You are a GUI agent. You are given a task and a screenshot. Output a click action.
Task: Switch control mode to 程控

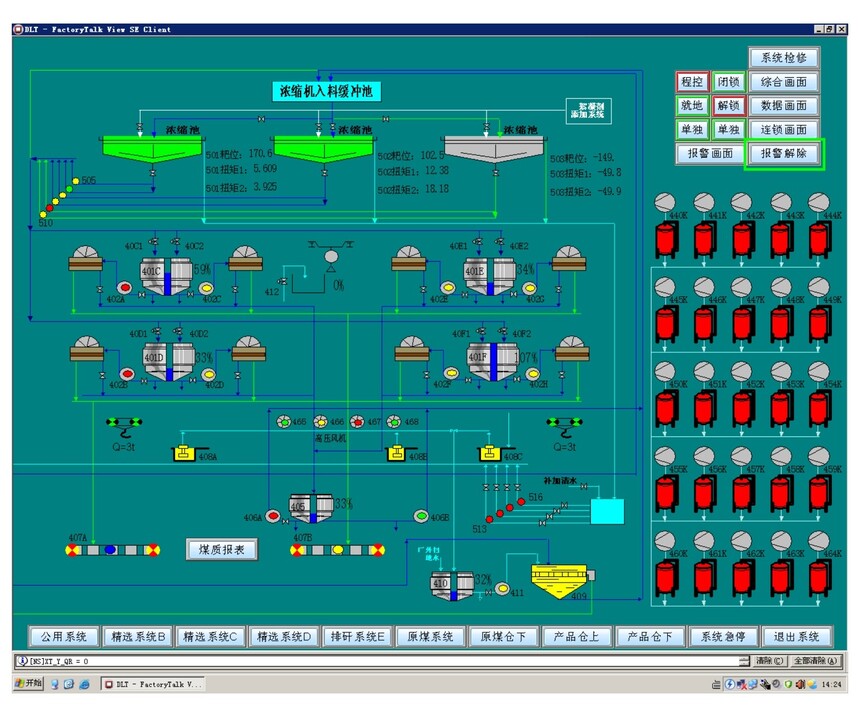click(x=692, y=82)
